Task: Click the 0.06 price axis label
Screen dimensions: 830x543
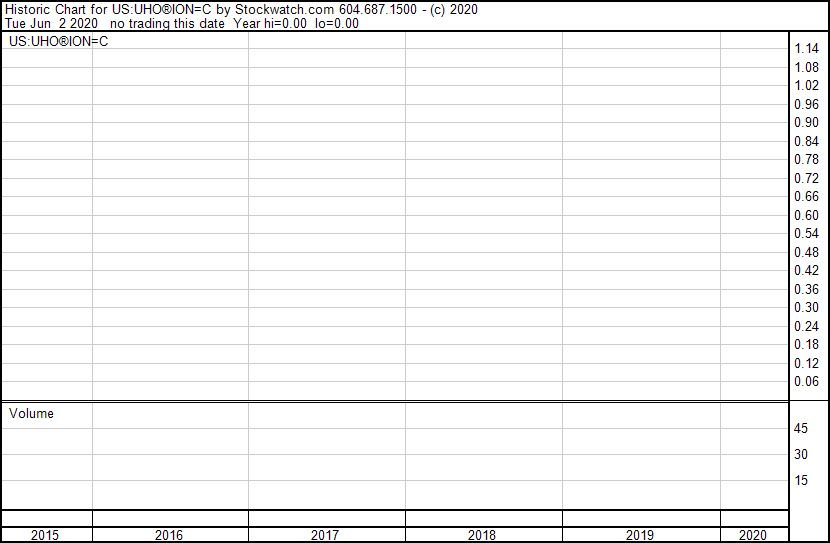Action: [806, 382]
